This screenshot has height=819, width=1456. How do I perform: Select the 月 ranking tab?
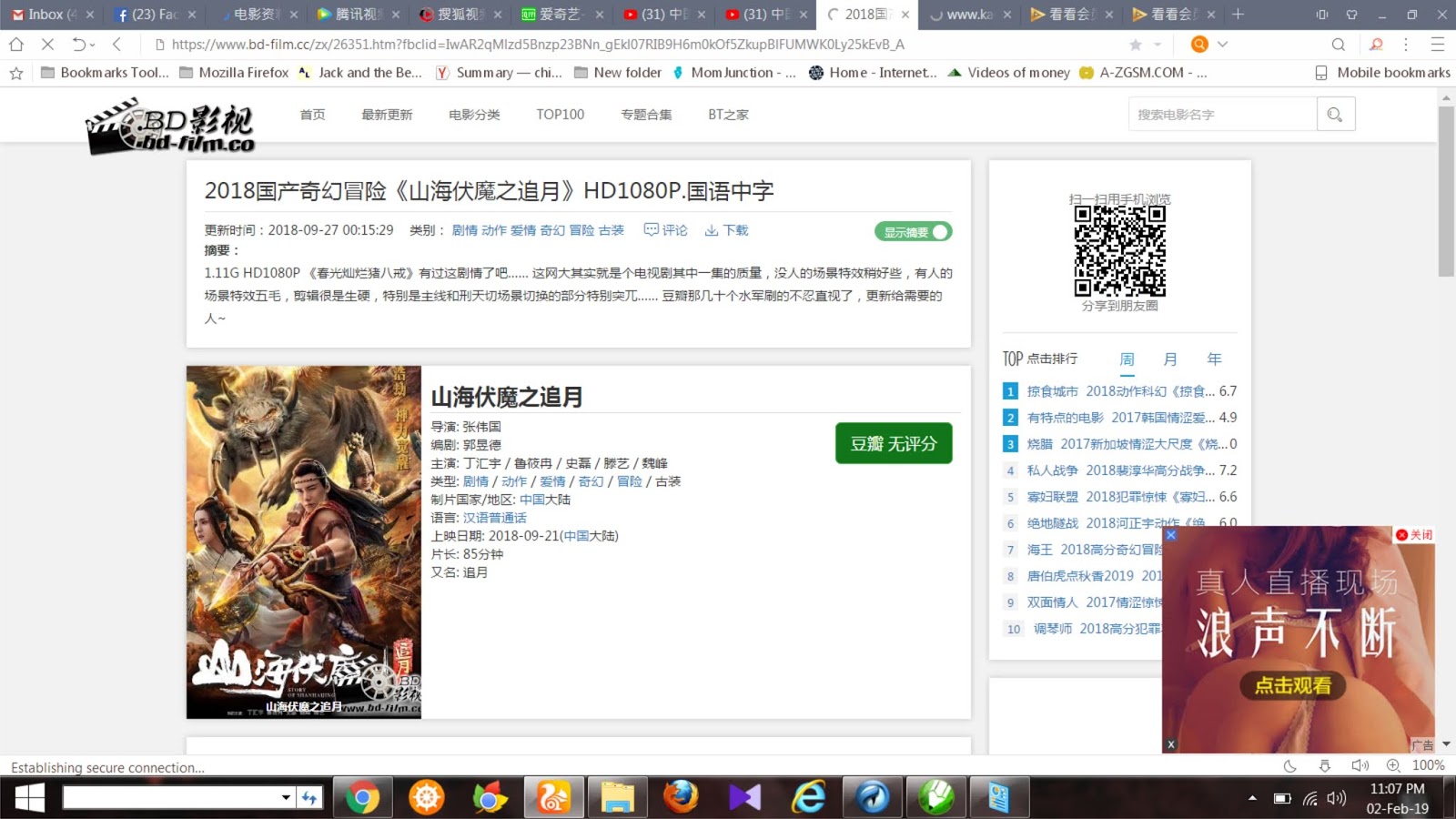(x=1170, y=359)
